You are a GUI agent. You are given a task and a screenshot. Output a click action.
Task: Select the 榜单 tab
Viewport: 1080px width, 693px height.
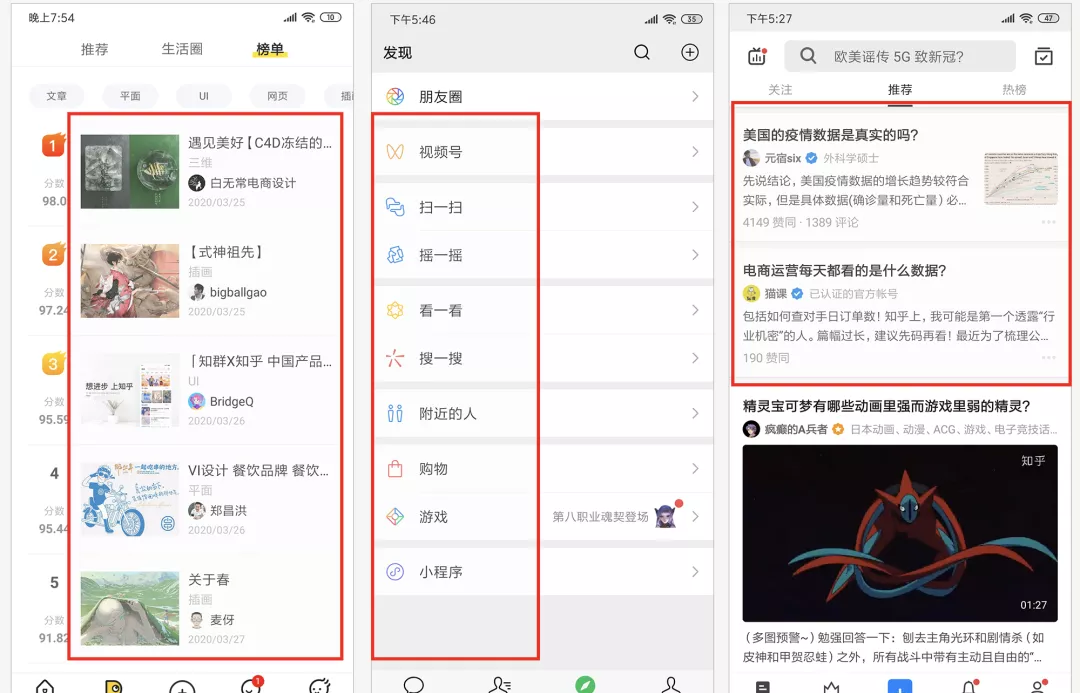pyautogui.click(x=269, y=49)
